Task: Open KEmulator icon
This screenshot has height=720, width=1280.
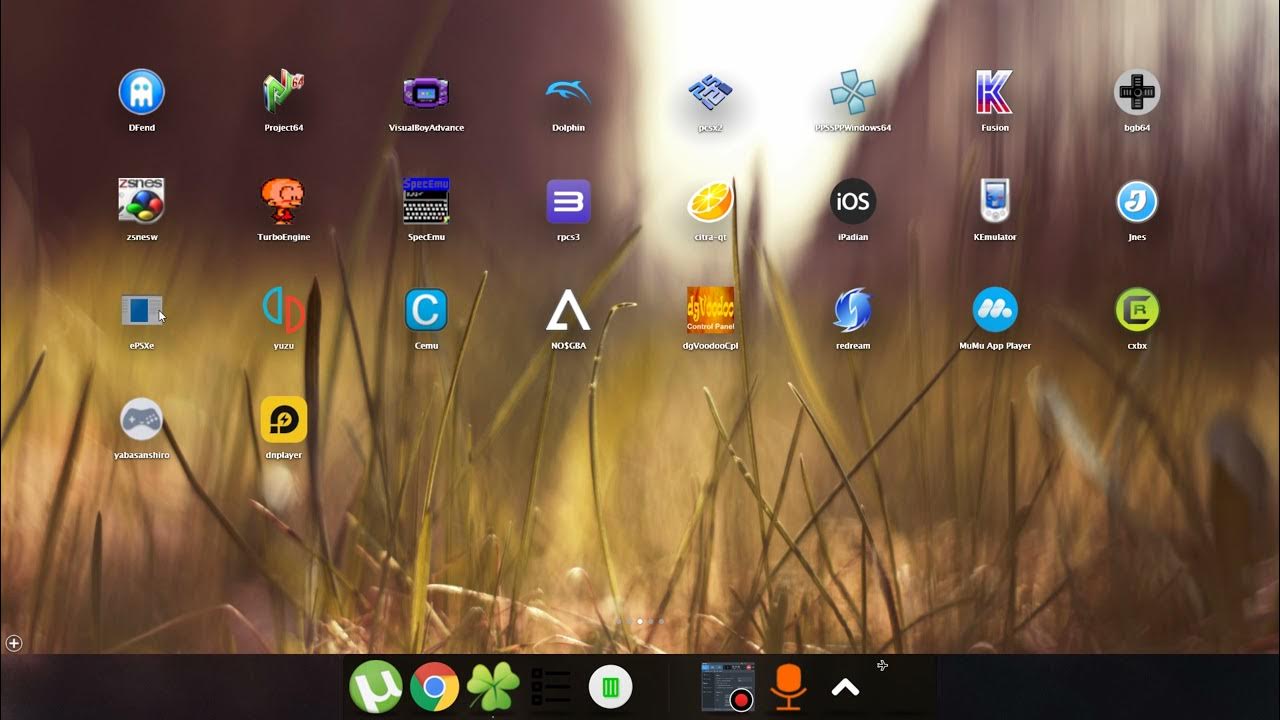Action: [x=995, y=201]
